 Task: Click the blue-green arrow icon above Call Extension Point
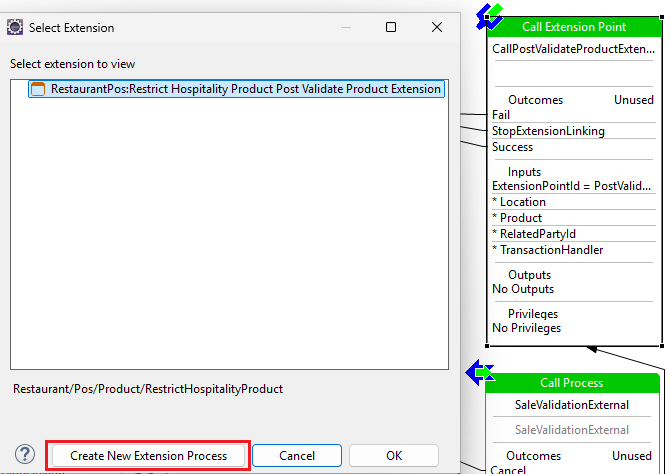pyautogui.click(x=490, y=16)
